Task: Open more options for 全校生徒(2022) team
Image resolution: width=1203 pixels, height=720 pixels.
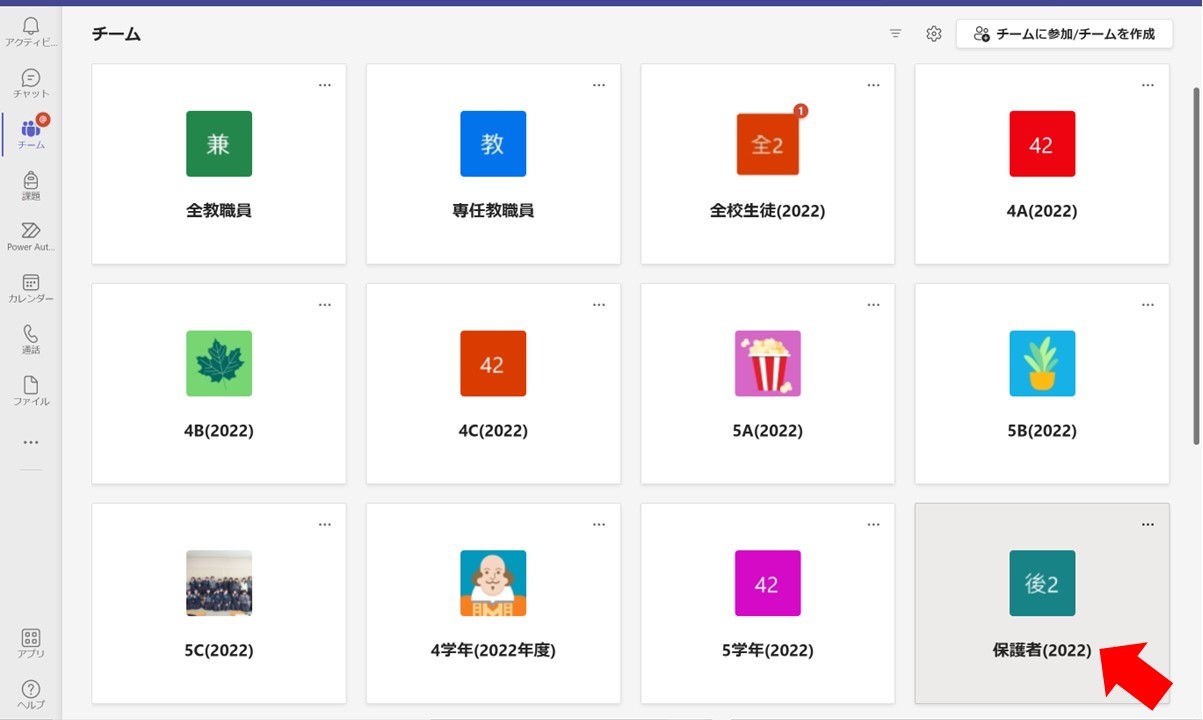Action: pyautogui.click(x=874, y=85)
